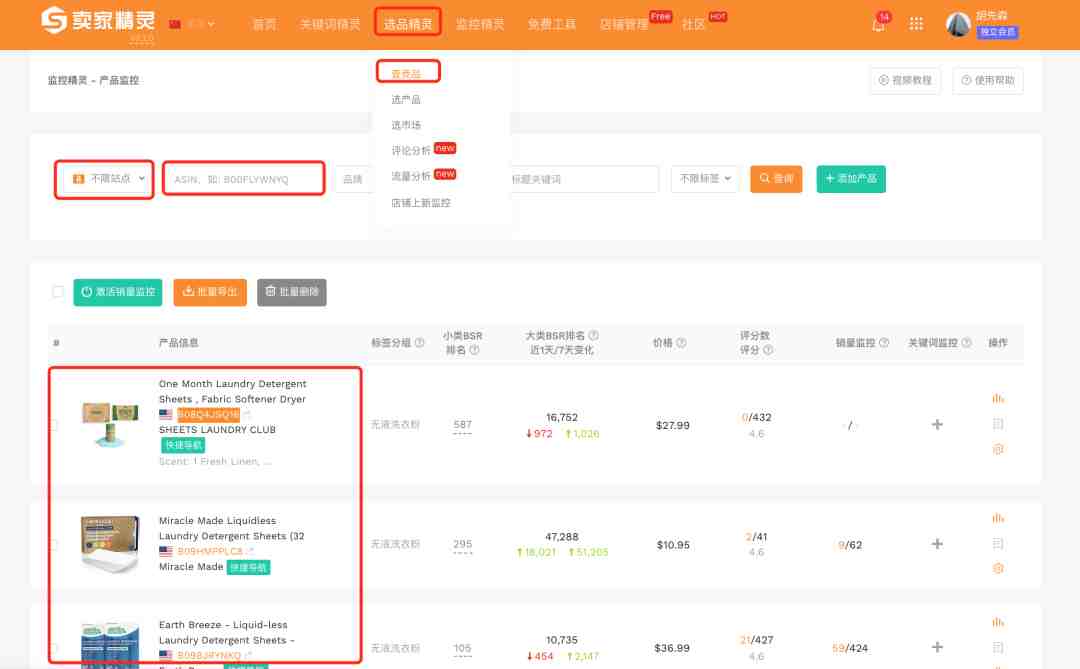Click help icon beside 大类BSR排名 header

593,335
